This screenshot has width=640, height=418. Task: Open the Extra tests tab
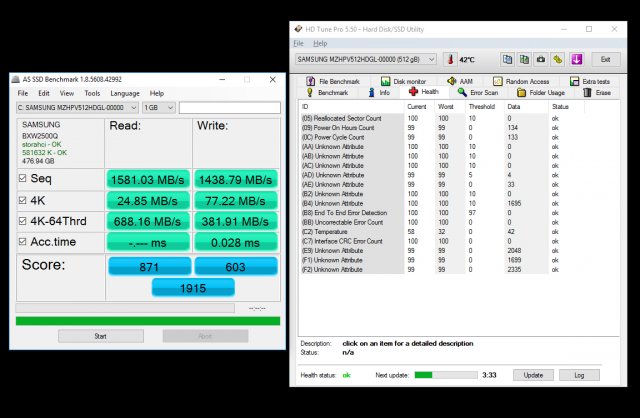(x=590, y=81)
